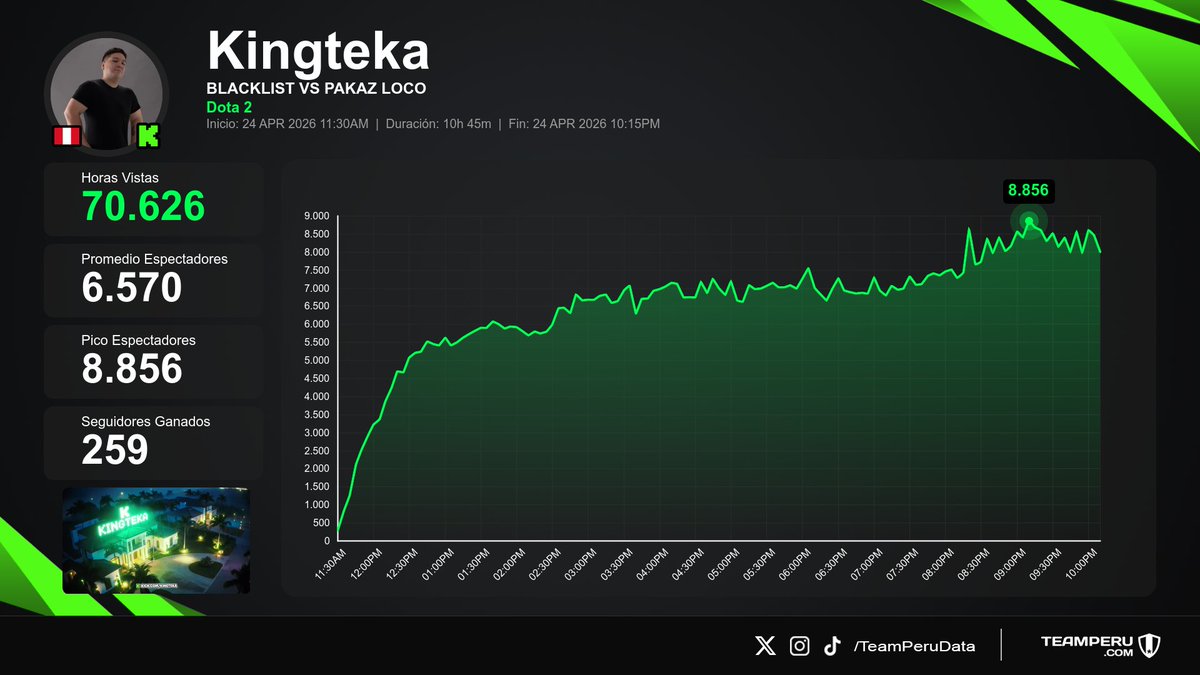Click the Horas Vistas label
The image size is (1200, 675).
tap(120, 178)
